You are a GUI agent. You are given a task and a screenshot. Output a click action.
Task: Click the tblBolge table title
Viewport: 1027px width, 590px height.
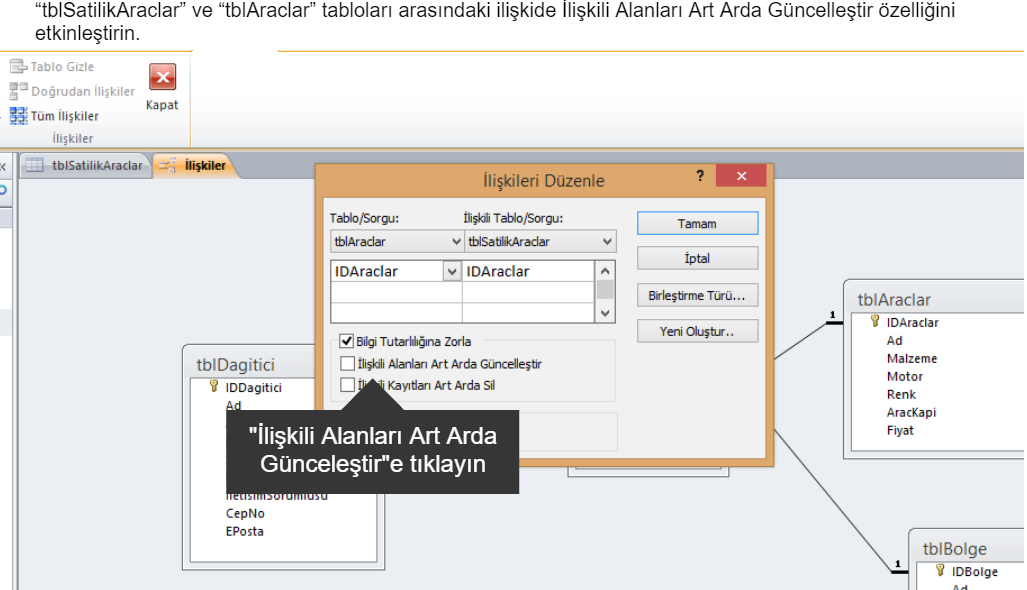[x=954, y=549]
